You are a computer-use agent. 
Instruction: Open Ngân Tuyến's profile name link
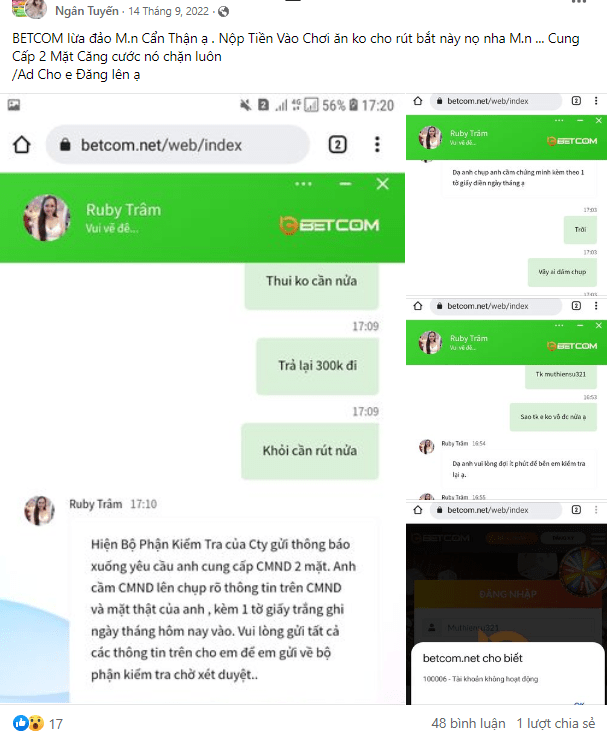(87, 11)
